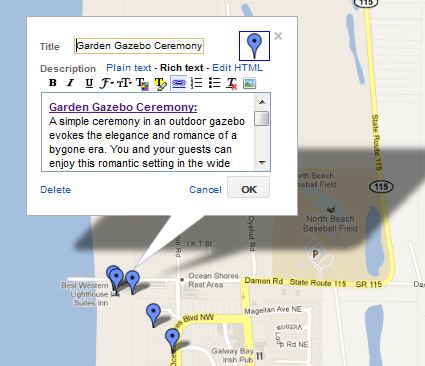Click the description scrollbar down arrow

click(x=262, y=163)
